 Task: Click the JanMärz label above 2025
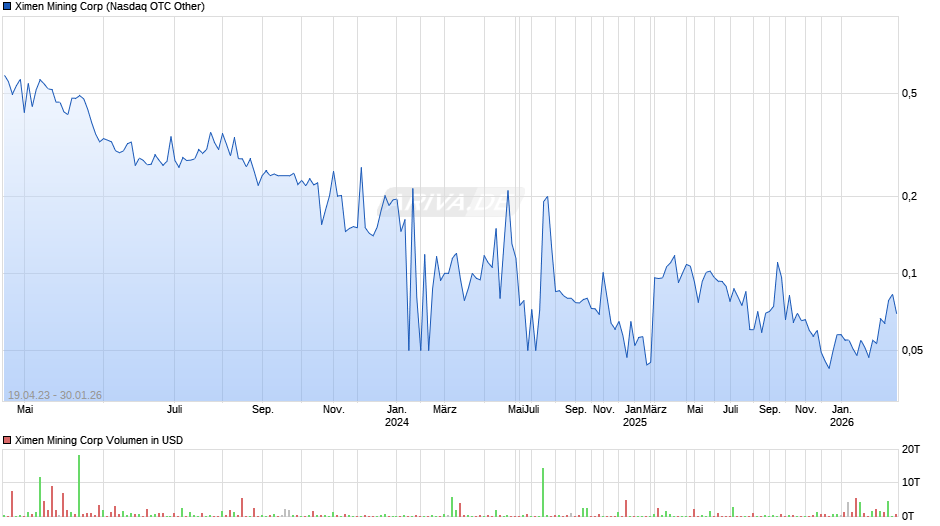click(646, 410)
